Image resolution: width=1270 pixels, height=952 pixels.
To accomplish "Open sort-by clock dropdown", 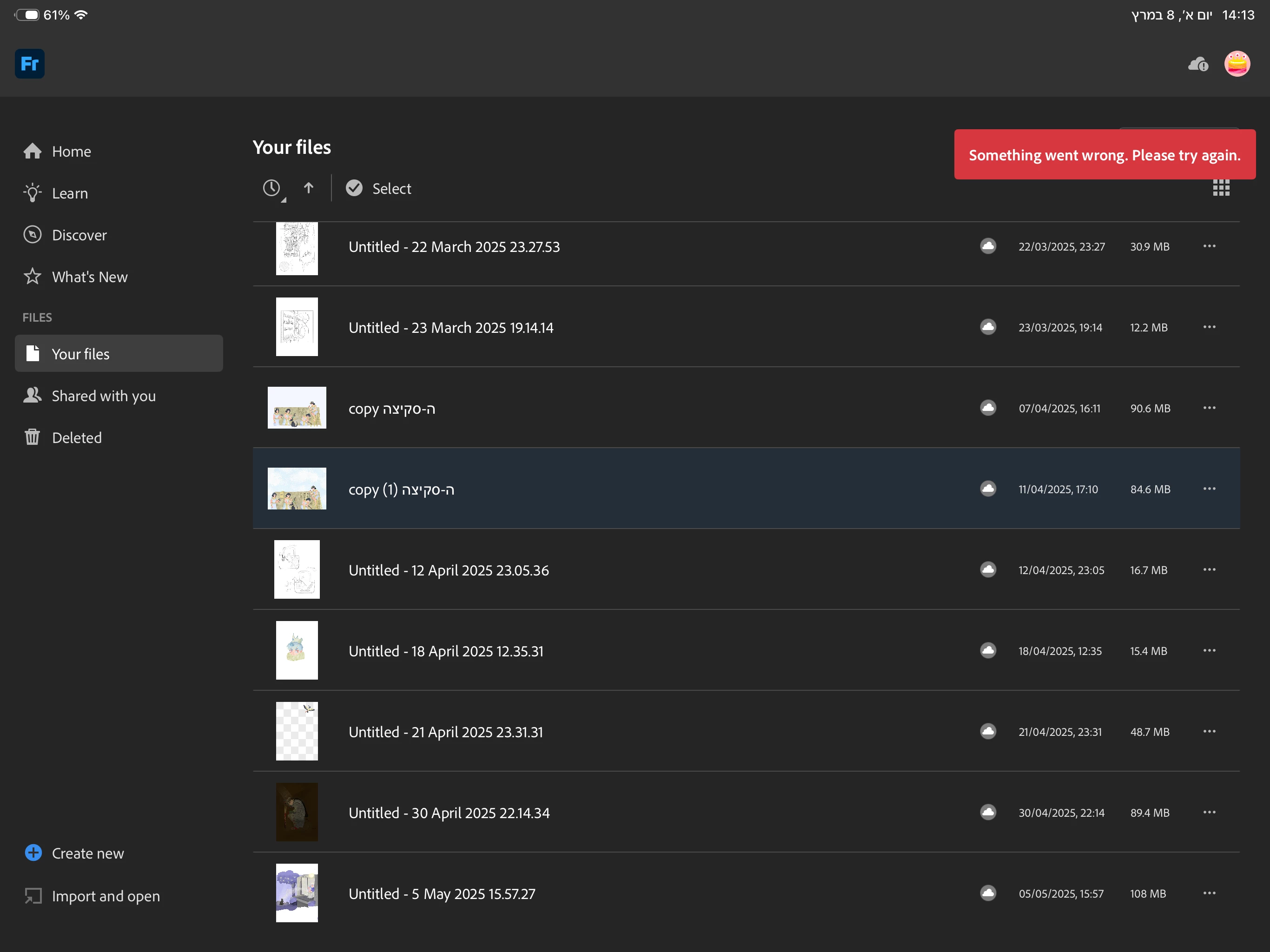I will click(x=272, y=188).
